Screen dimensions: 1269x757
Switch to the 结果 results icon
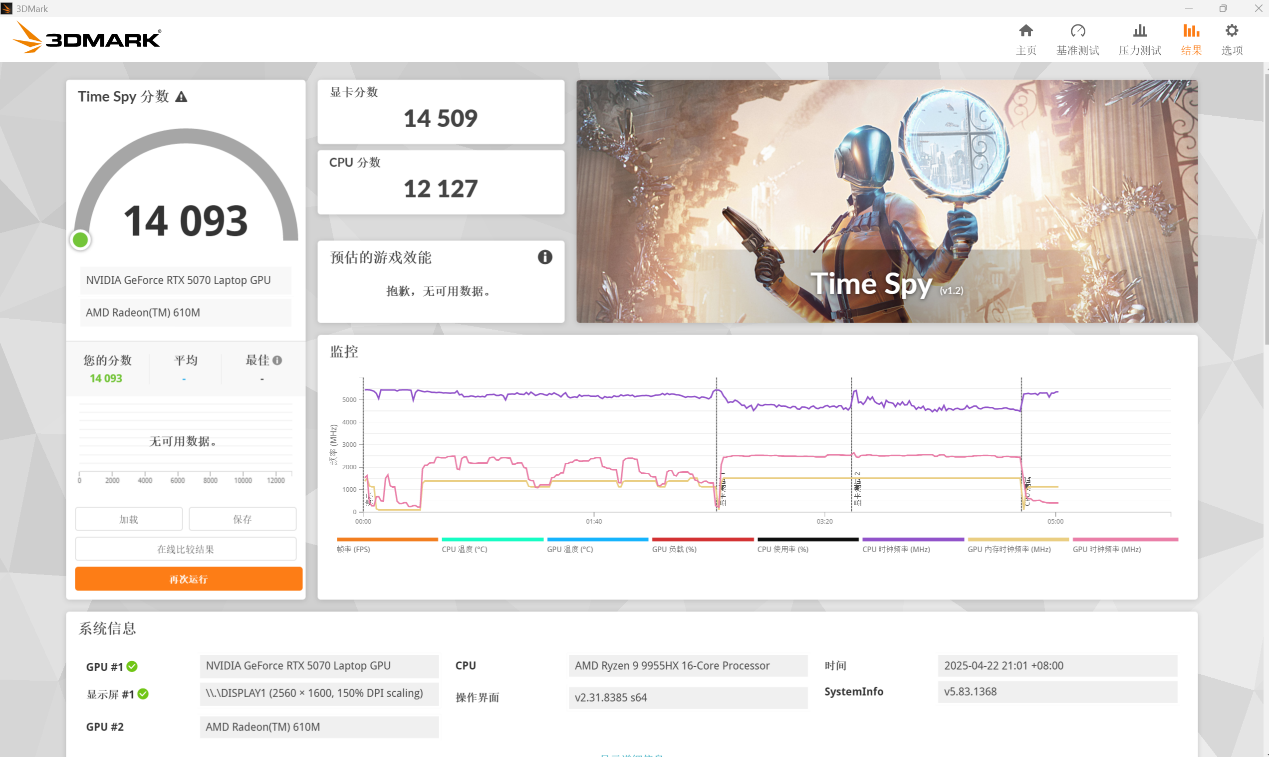click(1191, 38)
